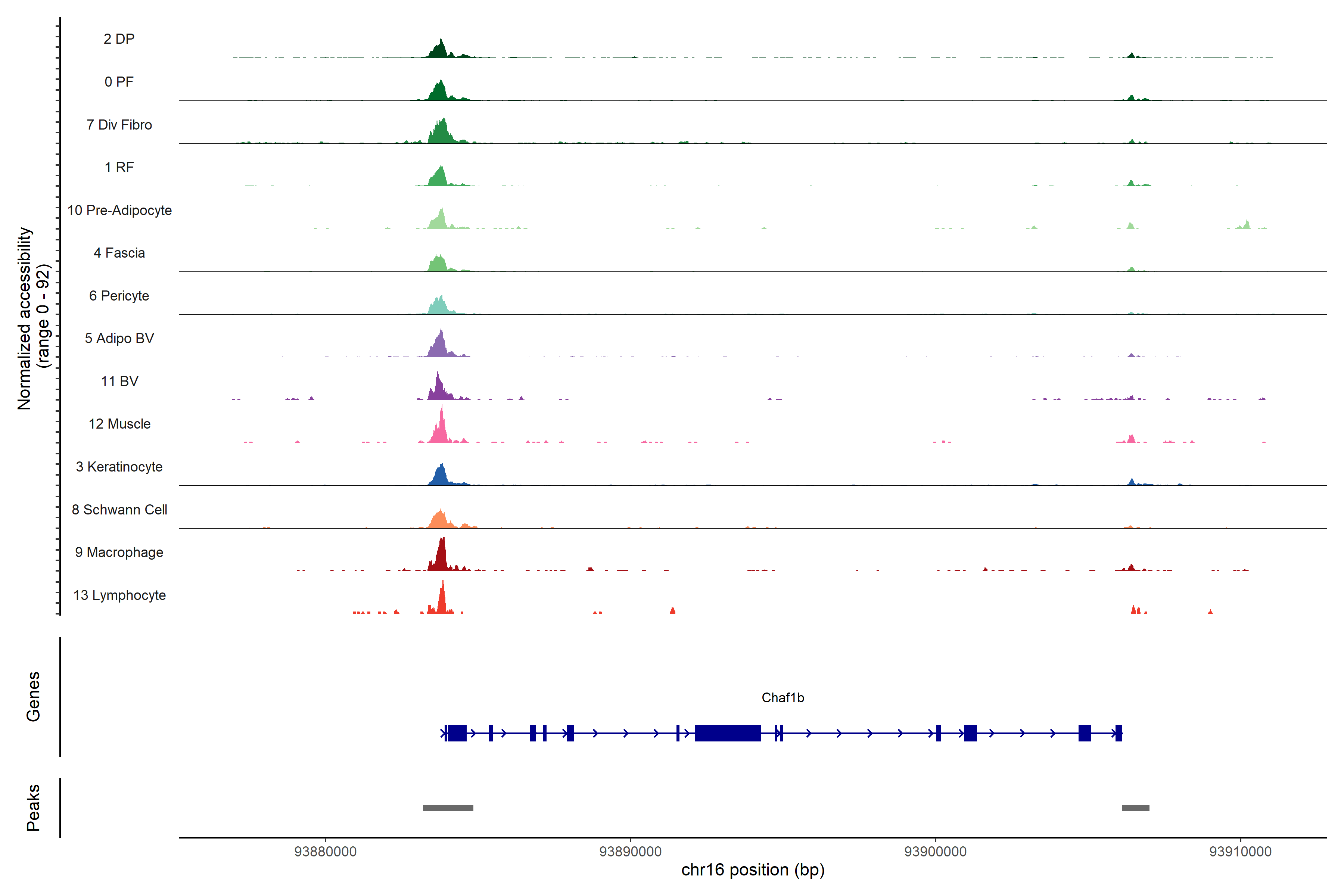Click the largest Chaf1b exon block

pos(727,732)
